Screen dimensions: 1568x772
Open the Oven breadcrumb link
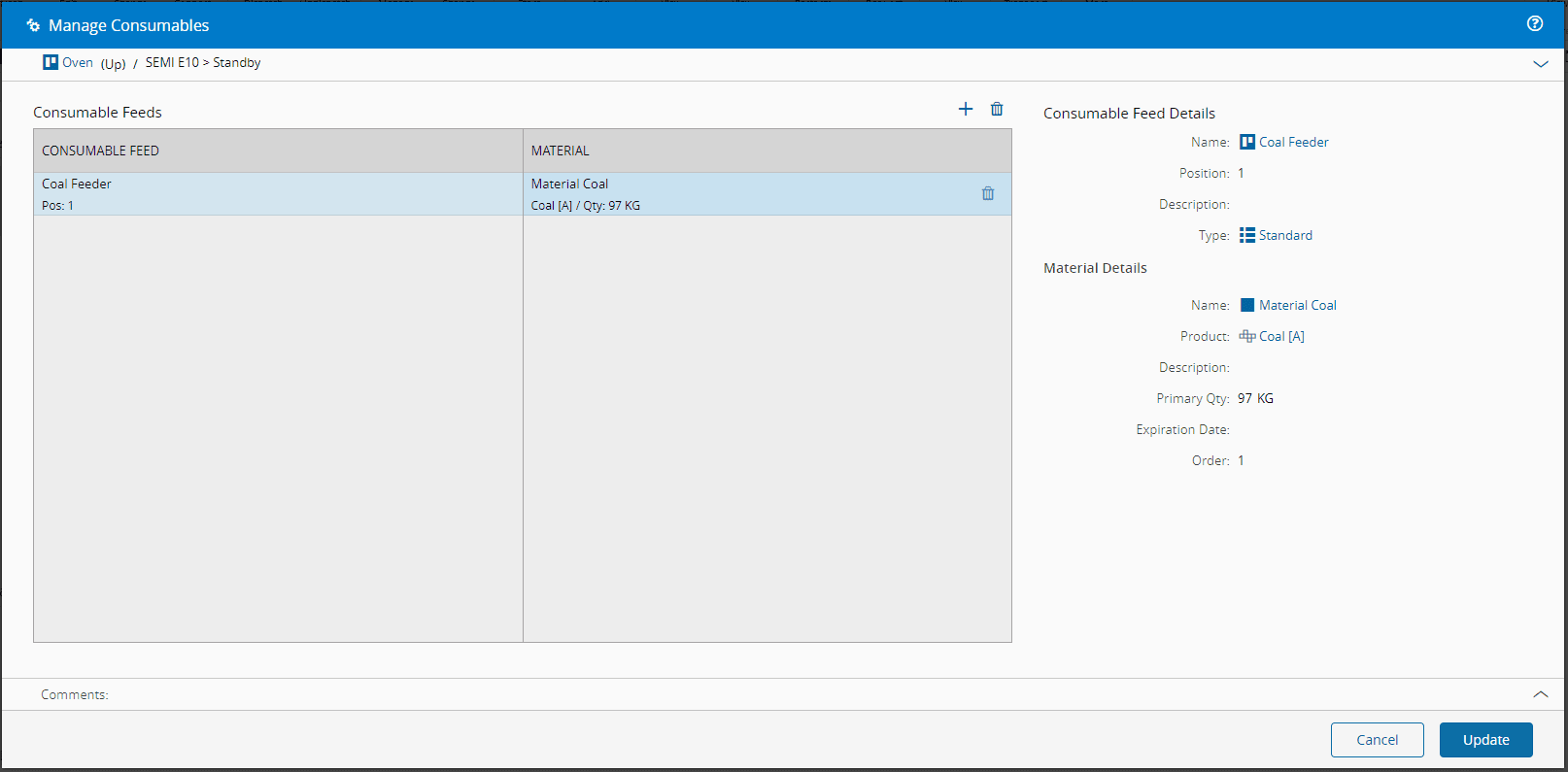pyautogui.click(x=78, y=62)
